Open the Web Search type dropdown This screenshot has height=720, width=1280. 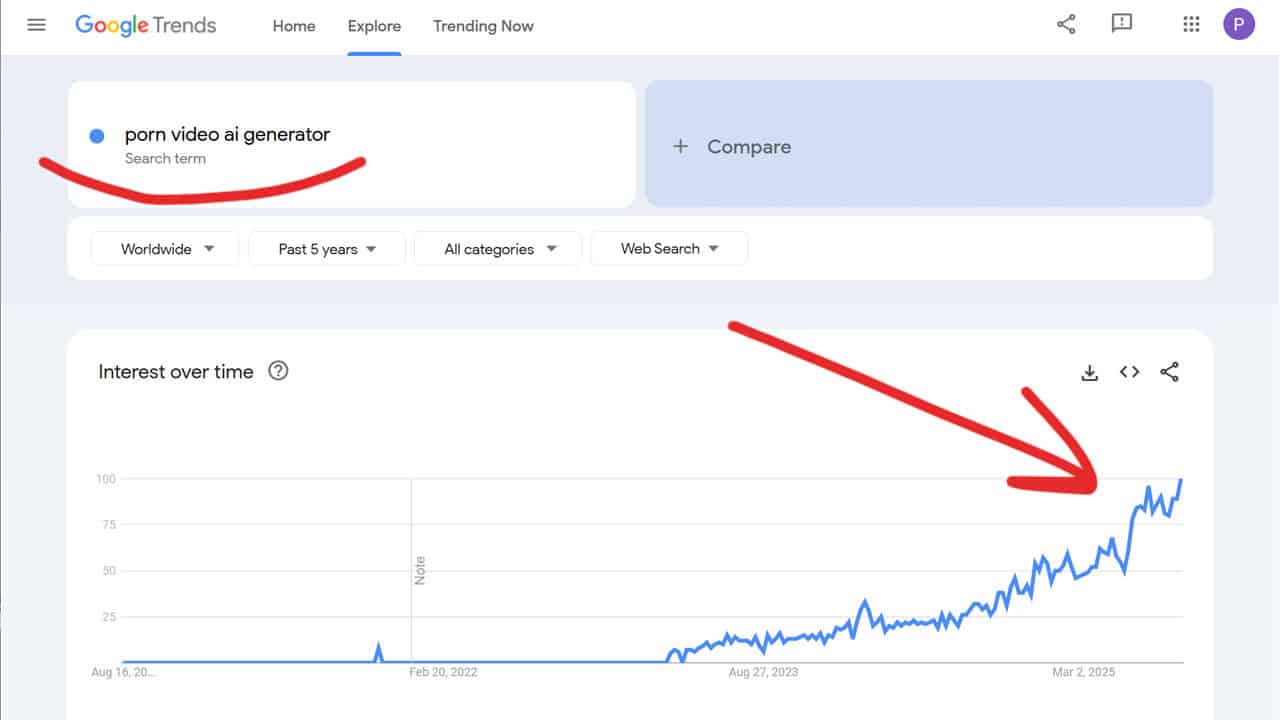tap(669, 249)
